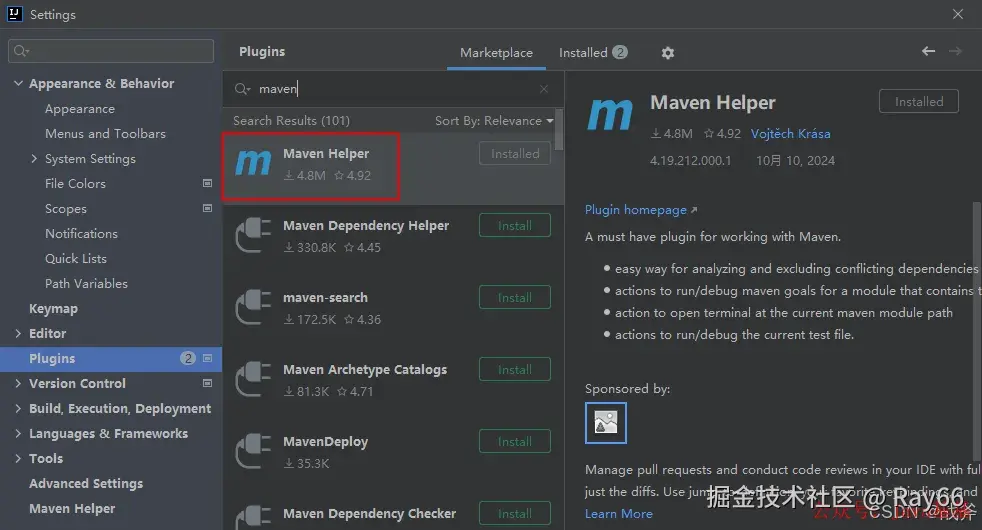Click the search results list scrollbar
The height and width of the screenshot is (530, 982).
click(x=559, y=130)
